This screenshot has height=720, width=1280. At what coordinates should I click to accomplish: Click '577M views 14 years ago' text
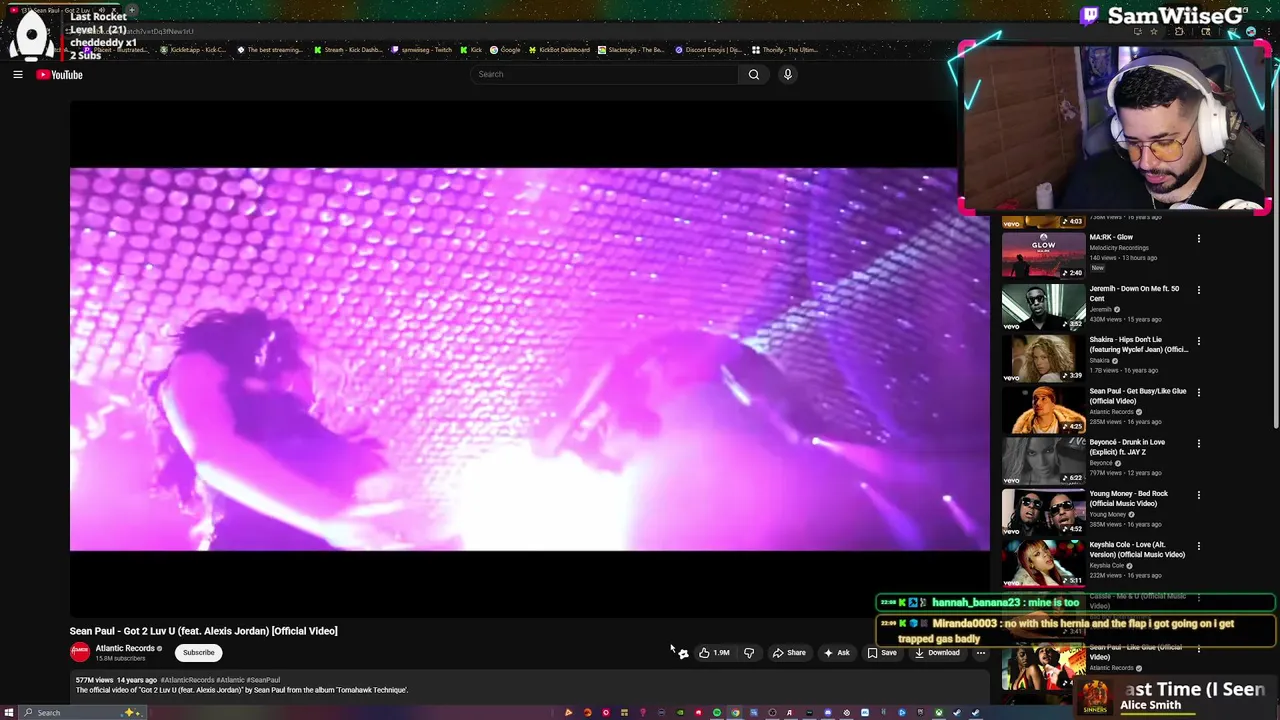coord(116,680)
